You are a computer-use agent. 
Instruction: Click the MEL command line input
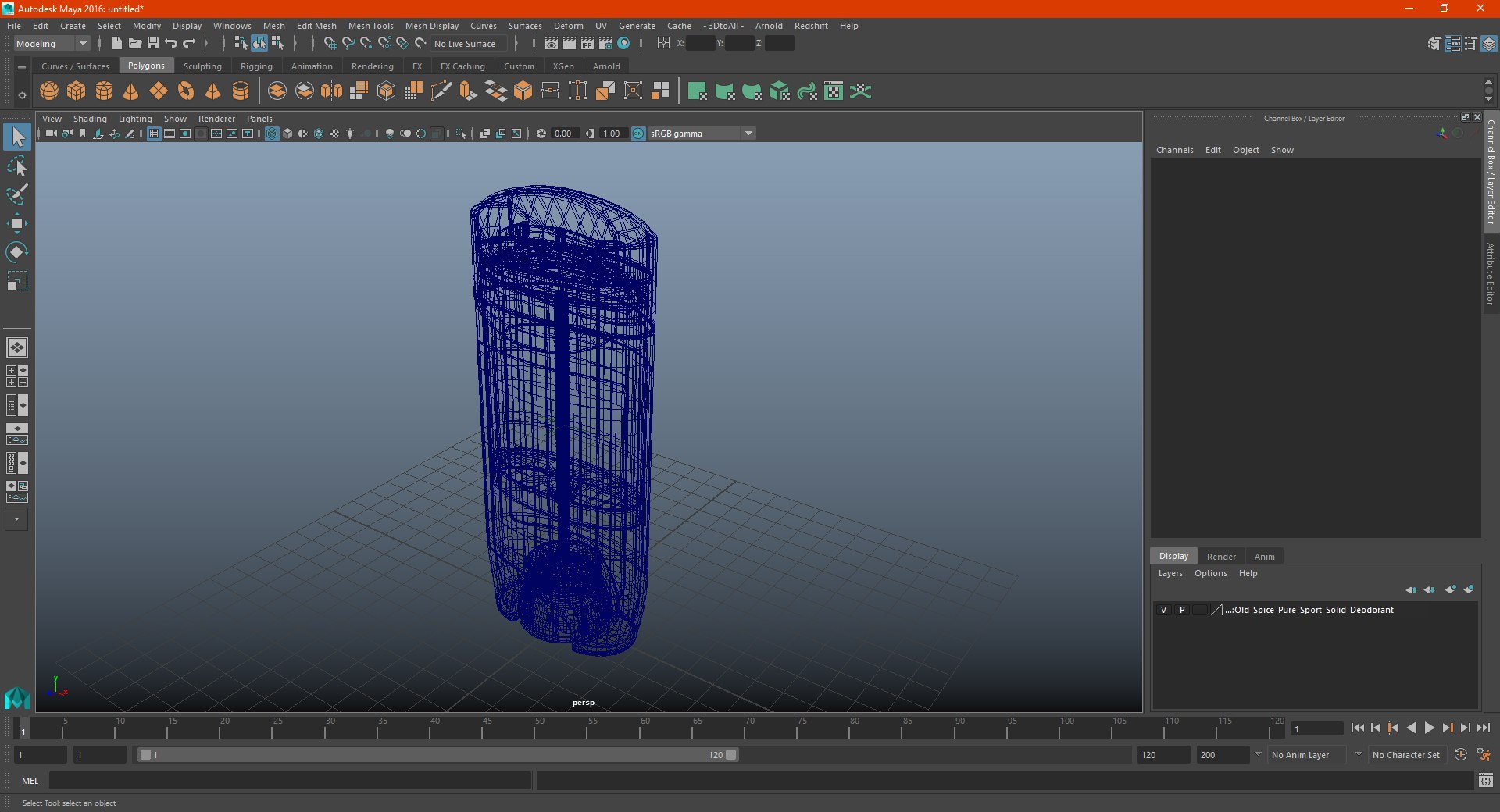[290, 781]
